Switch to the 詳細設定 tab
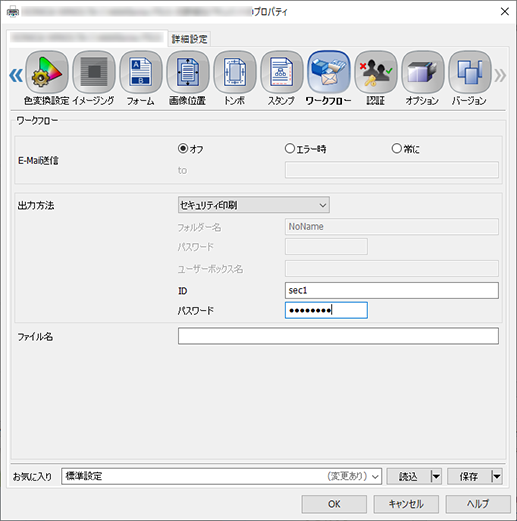Screen dimensions: 517x521 [189, 39]
